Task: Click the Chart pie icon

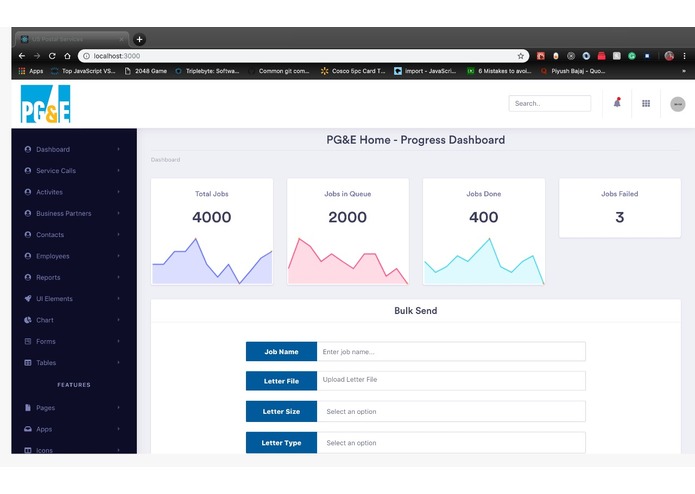Action: 28,320
